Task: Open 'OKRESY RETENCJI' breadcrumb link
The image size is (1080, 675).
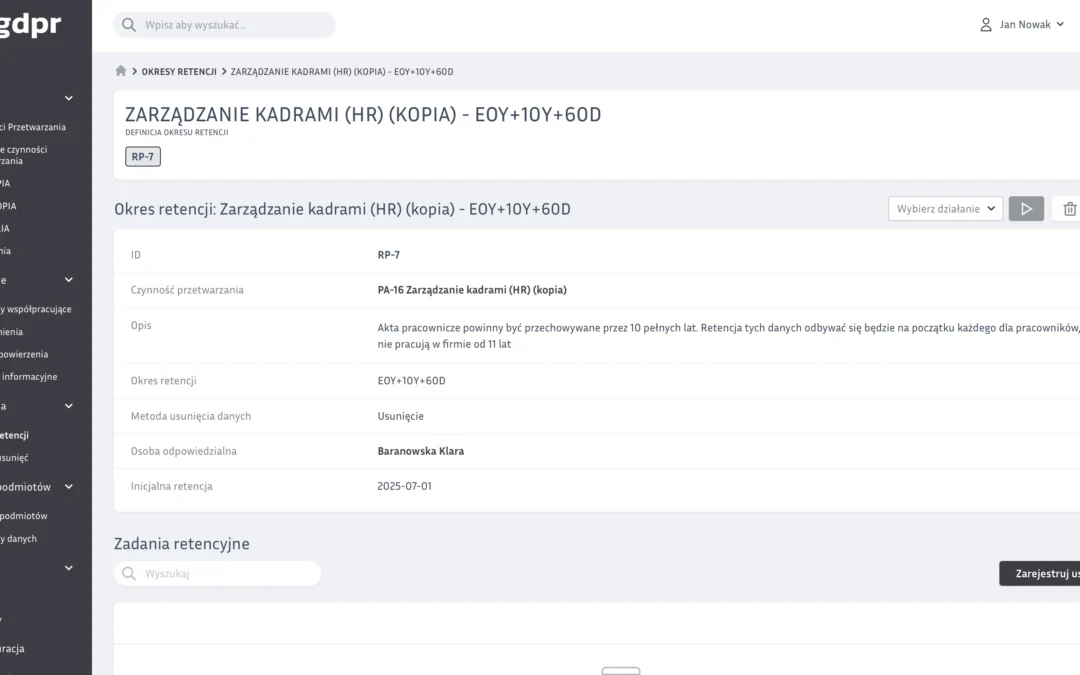Action: pos(179,72)
